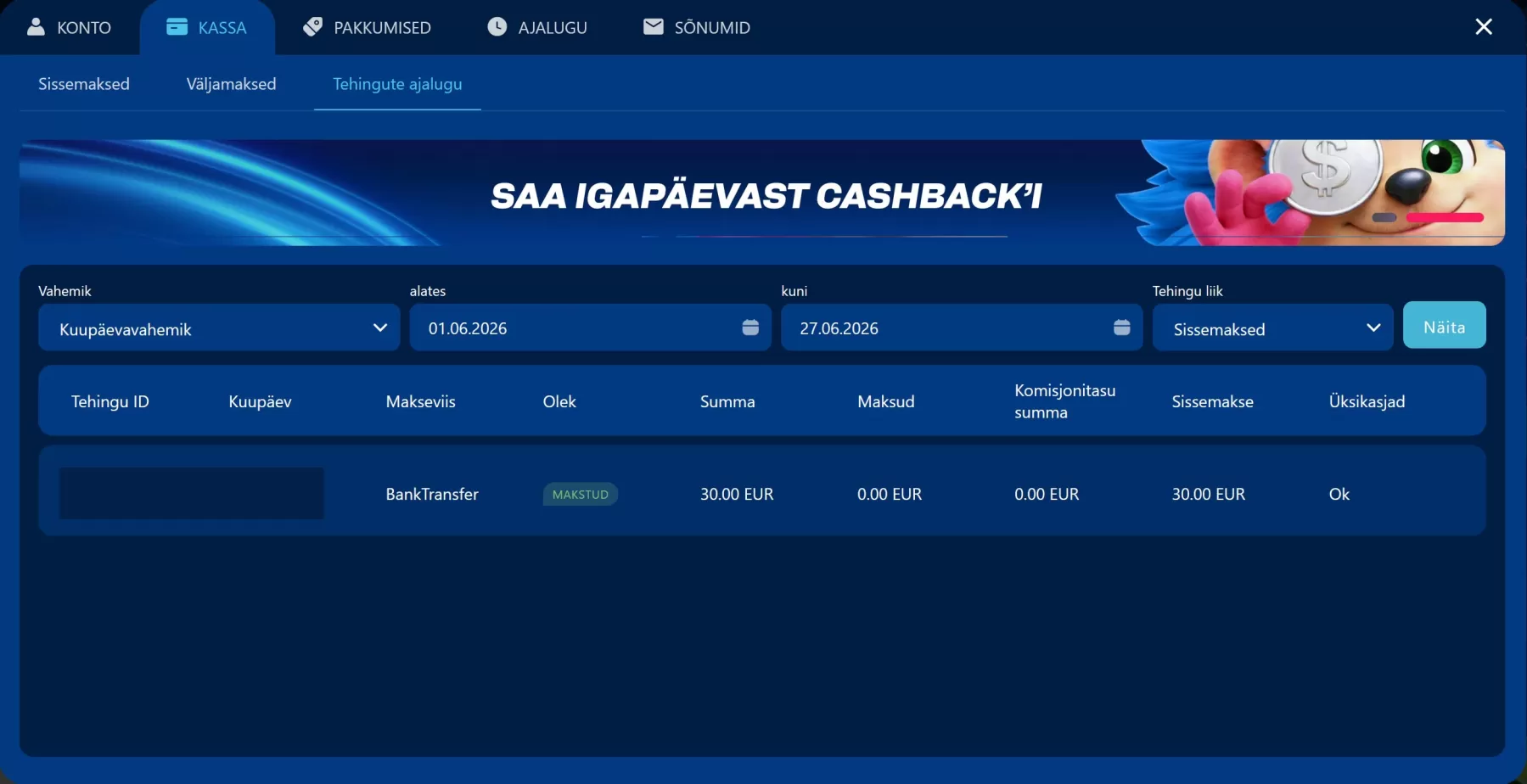This screenshot has width=1527, height=784.
Task: Open calendar icon for the kuni date
Action: click(1122, 328)
